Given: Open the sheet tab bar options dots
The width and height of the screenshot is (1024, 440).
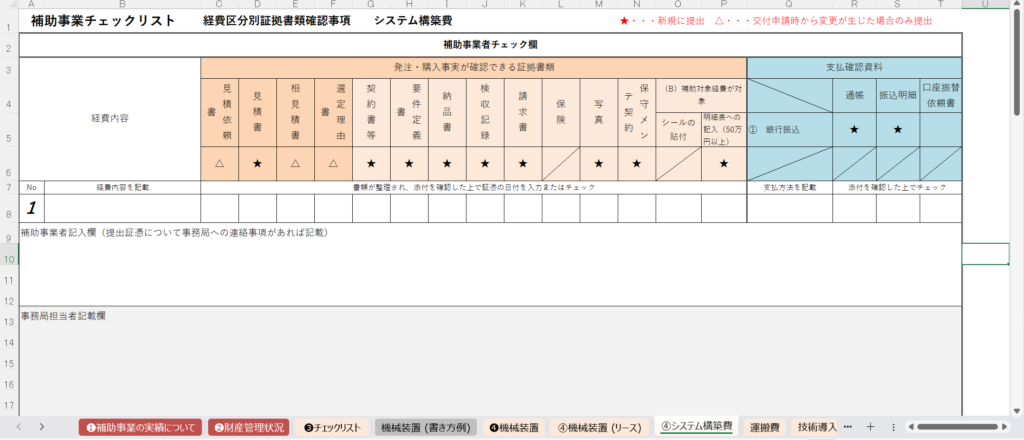Looking at the screenshot, I should [x=893, y=427].
